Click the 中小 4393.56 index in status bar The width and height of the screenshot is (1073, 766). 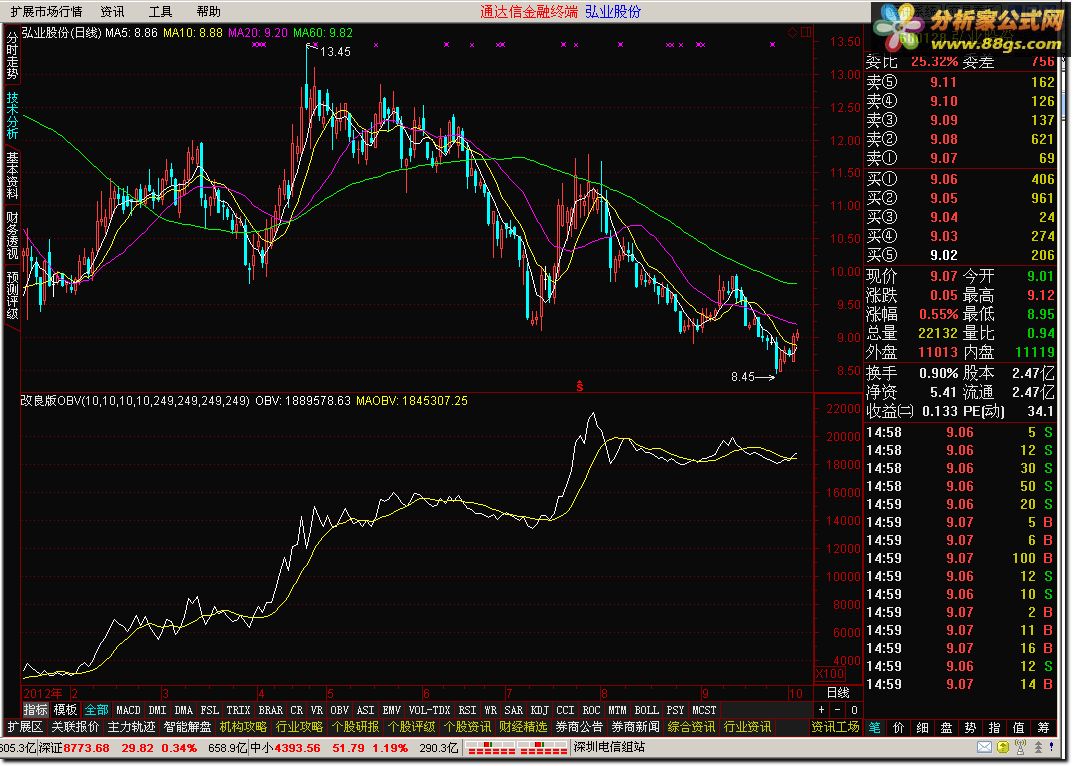pos(285,748)
